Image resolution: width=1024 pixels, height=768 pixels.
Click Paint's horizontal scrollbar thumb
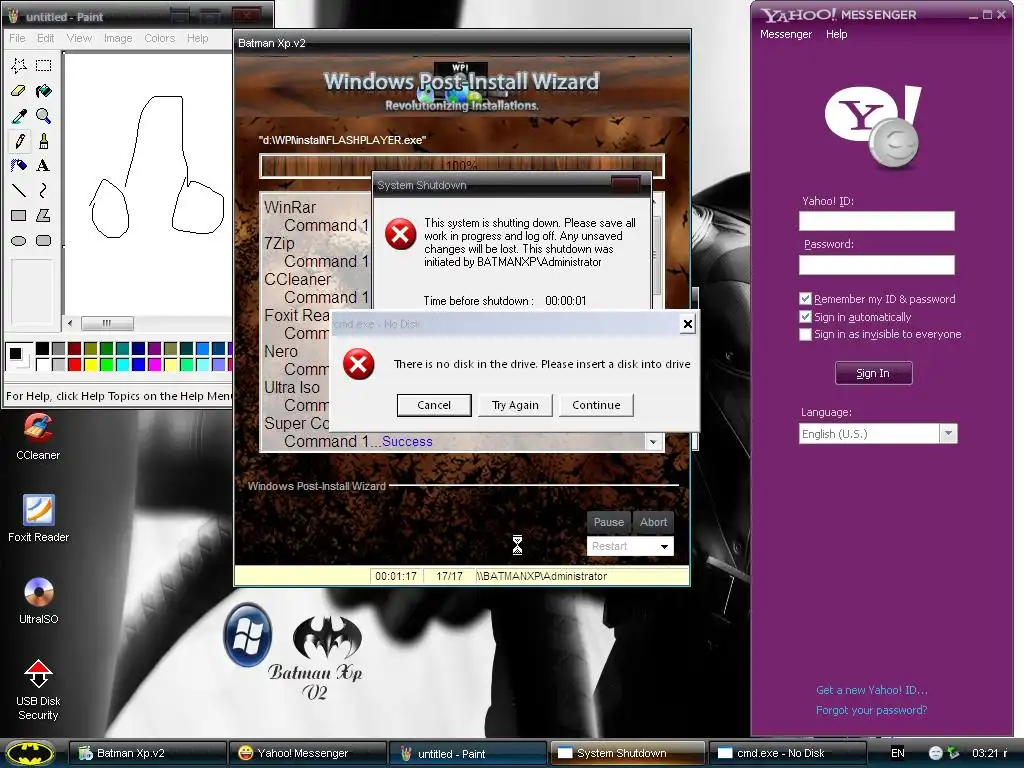click(107, 323)
